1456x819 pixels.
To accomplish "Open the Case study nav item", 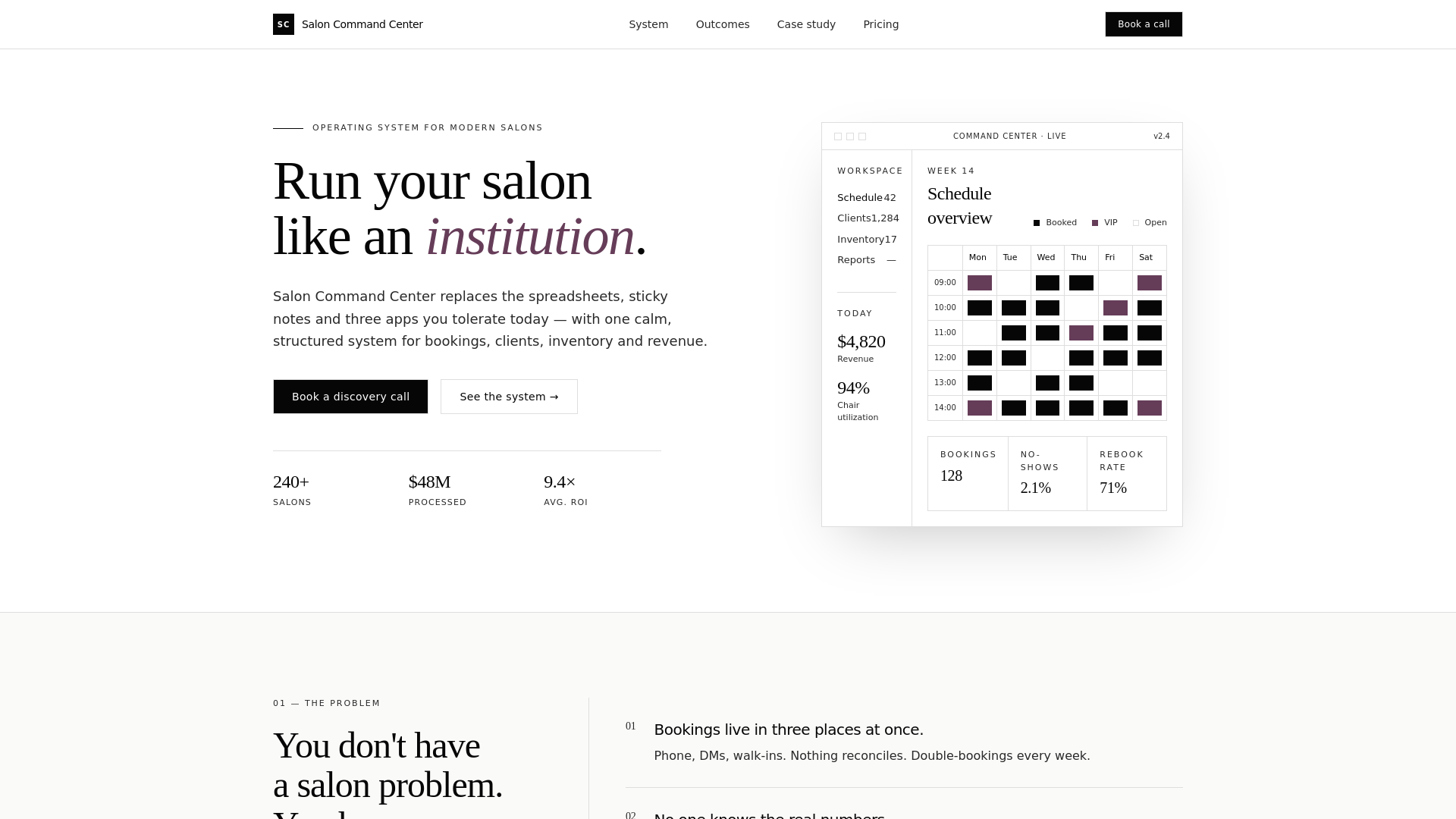I will click(806, 24).
